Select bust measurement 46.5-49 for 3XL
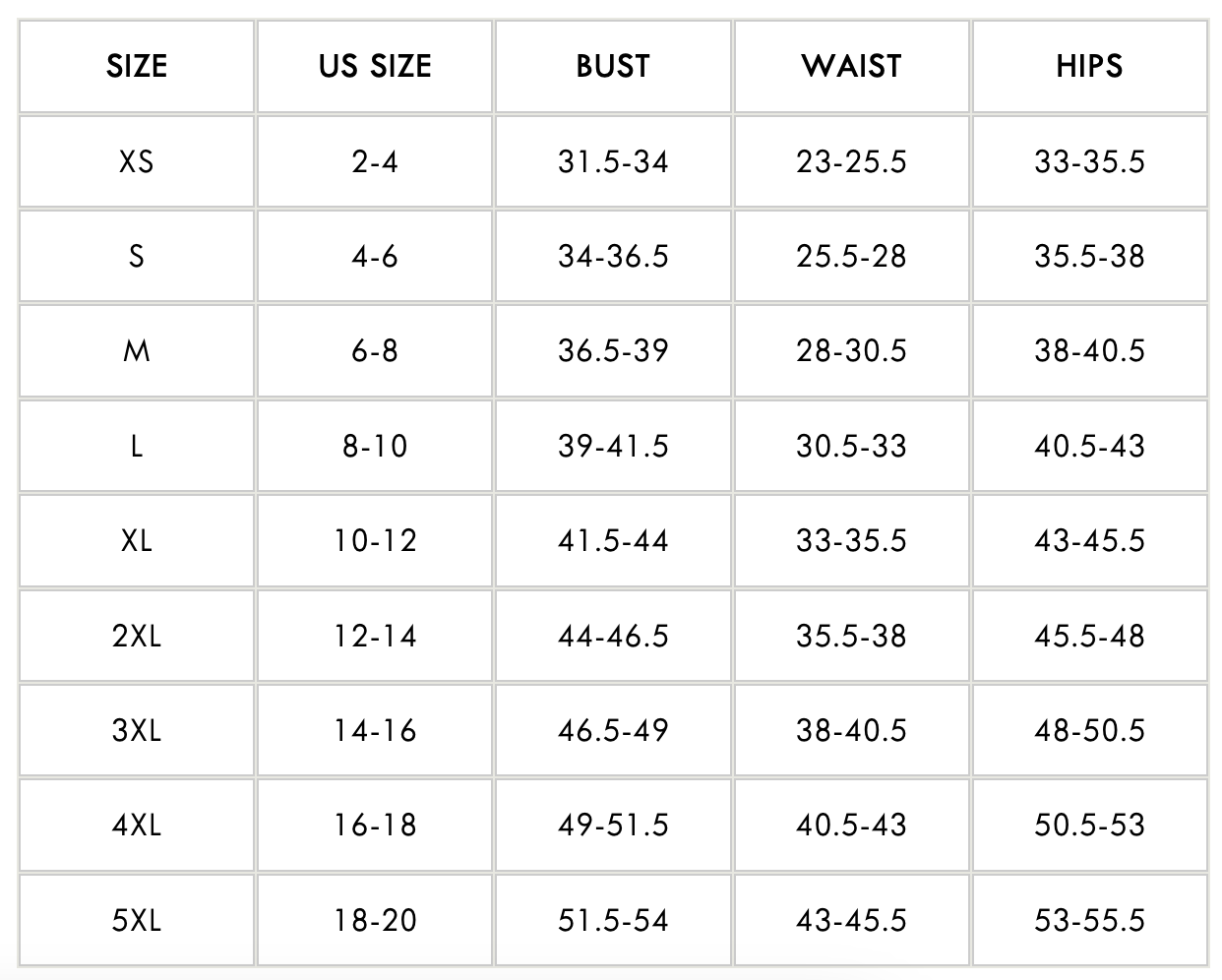 pyautogui.click(x=613, y=731)
